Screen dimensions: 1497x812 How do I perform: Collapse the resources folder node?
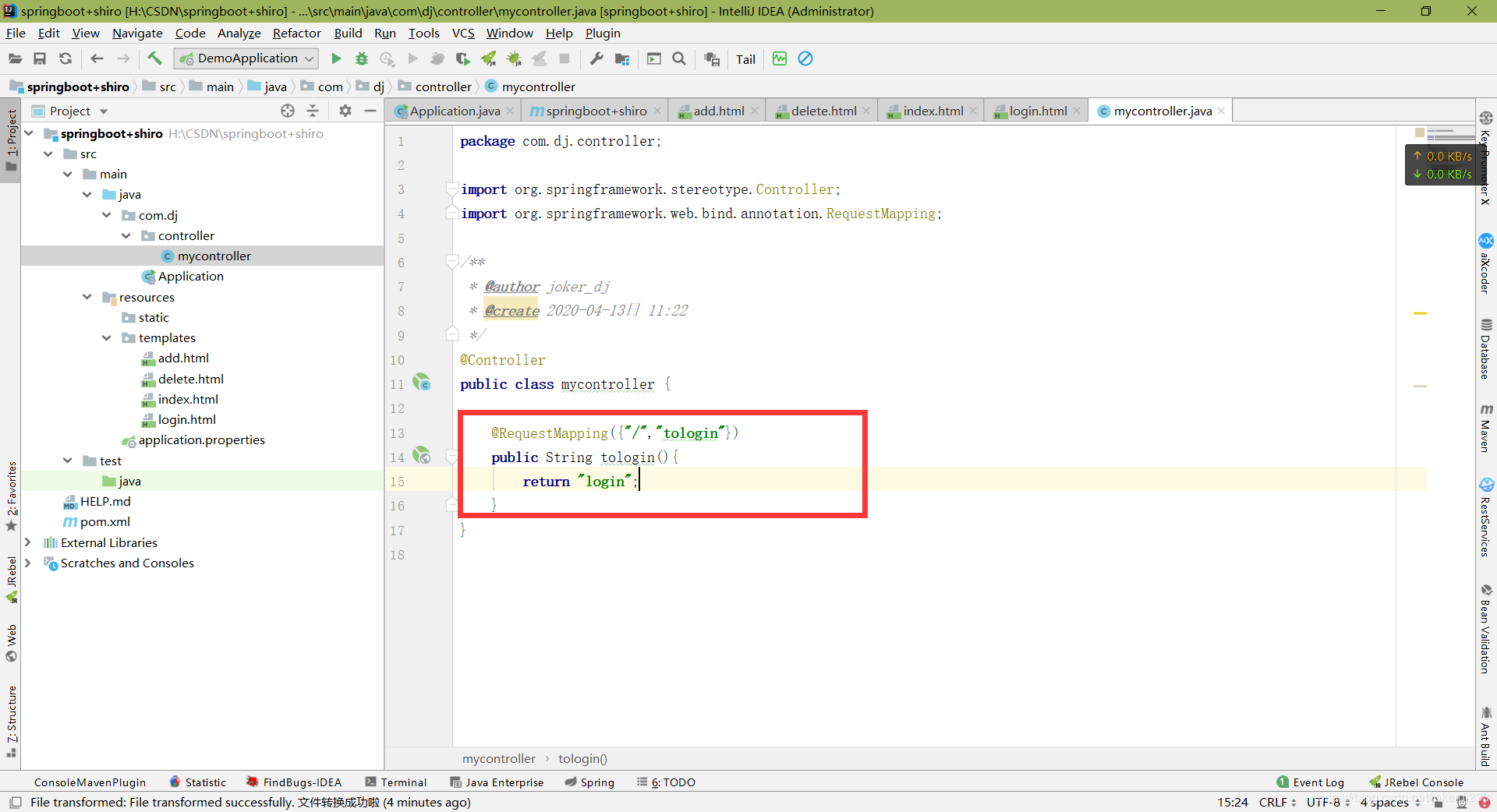point(87,297)
